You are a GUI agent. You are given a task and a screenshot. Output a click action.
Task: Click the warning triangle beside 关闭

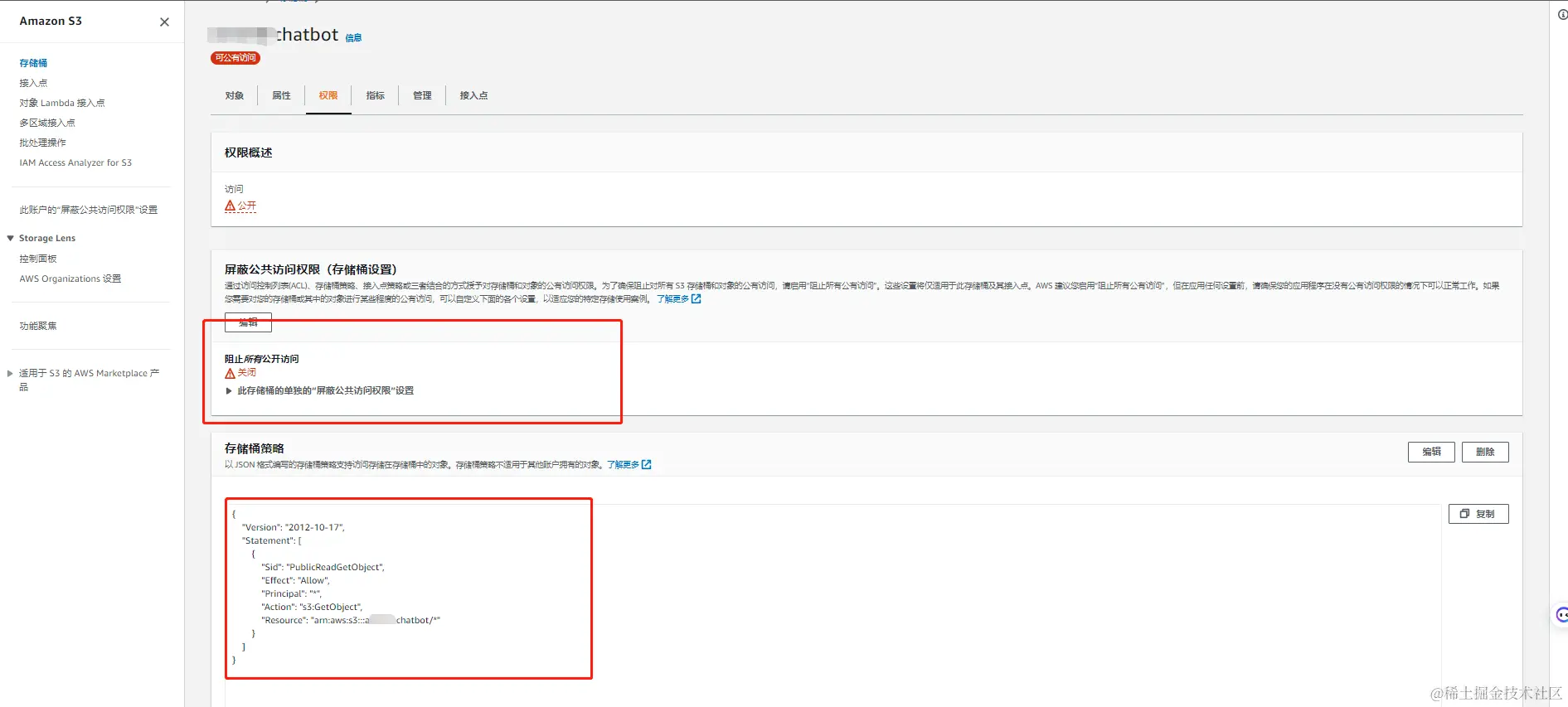click(230, 373)
